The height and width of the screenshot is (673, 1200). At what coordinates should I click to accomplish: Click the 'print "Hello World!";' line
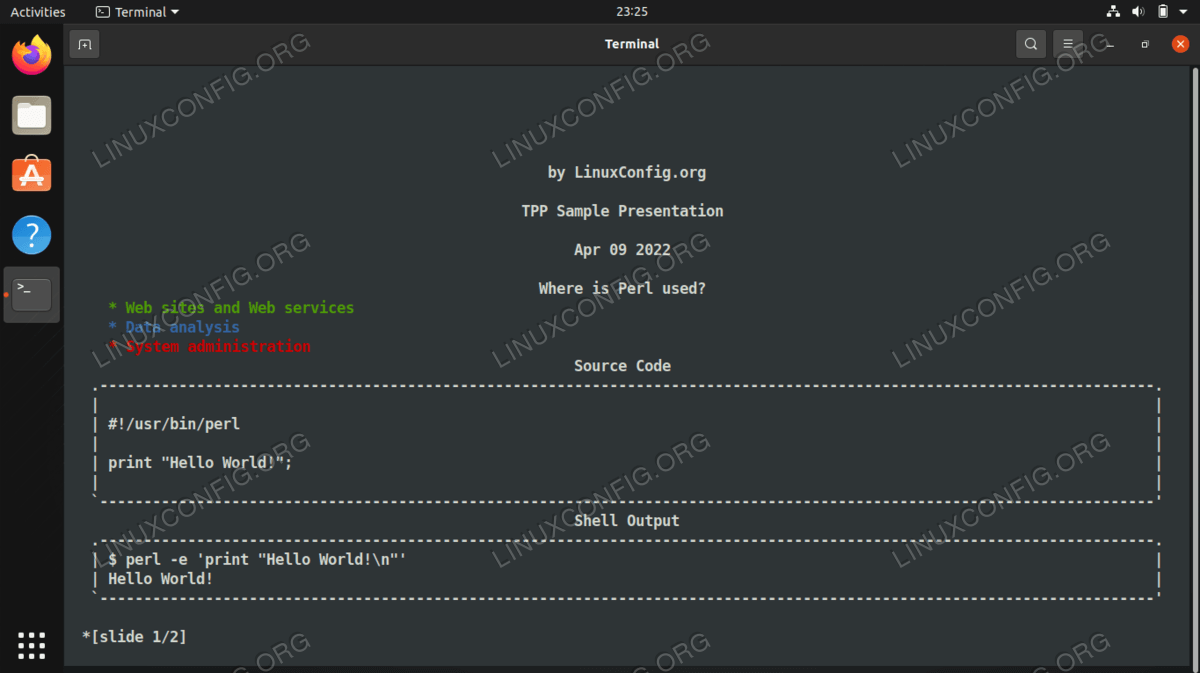point(200,462)
